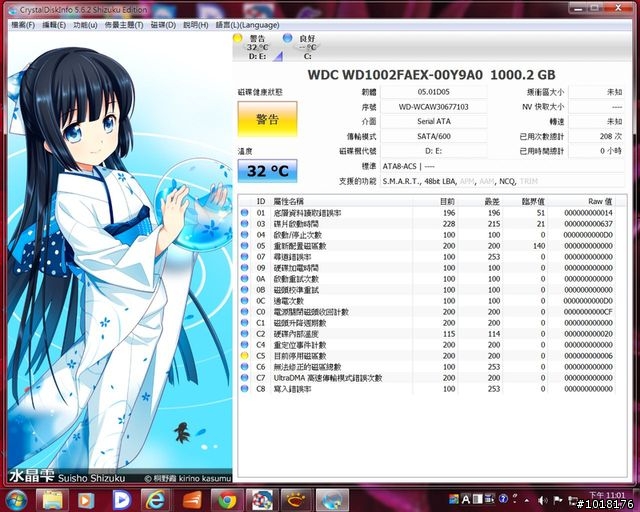
Task: Click the serial number field WD-WCAW30677103
Action: point(433,107)
